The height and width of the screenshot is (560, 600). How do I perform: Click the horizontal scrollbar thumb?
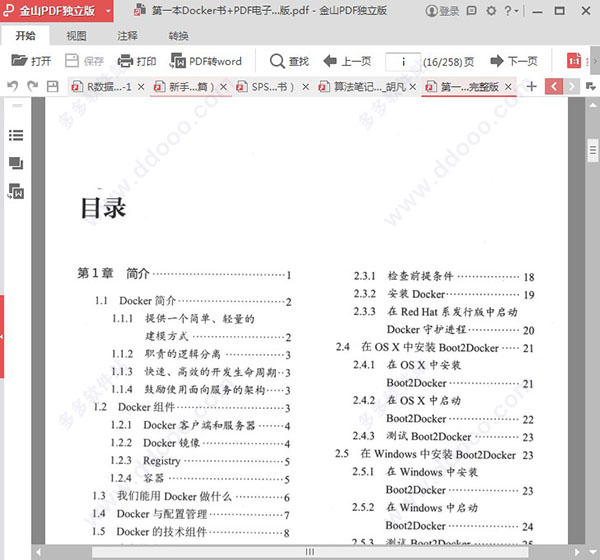point(310,552)
